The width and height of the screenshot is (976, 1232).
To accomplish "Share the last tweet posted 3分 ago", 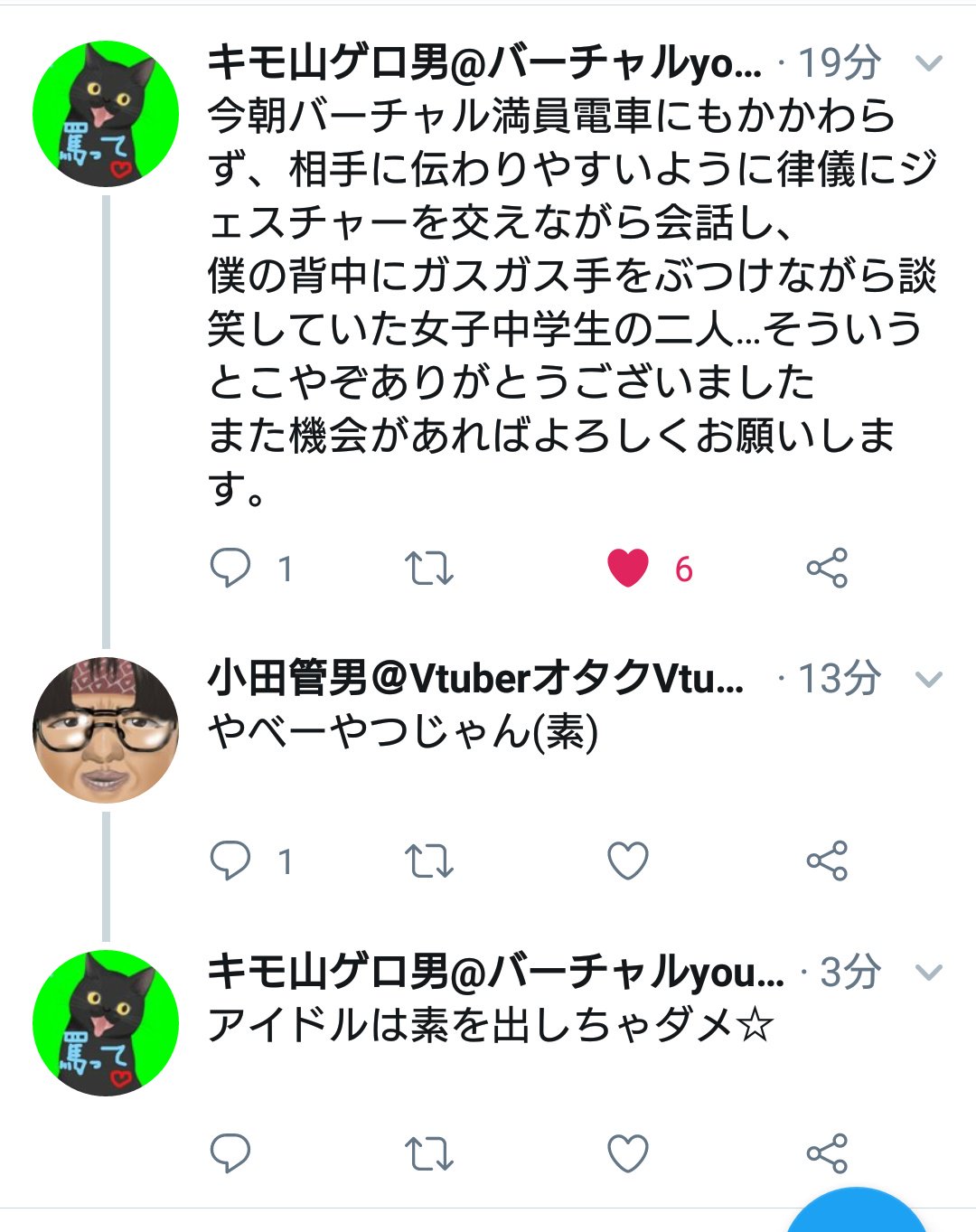I will click(827, 1153).
